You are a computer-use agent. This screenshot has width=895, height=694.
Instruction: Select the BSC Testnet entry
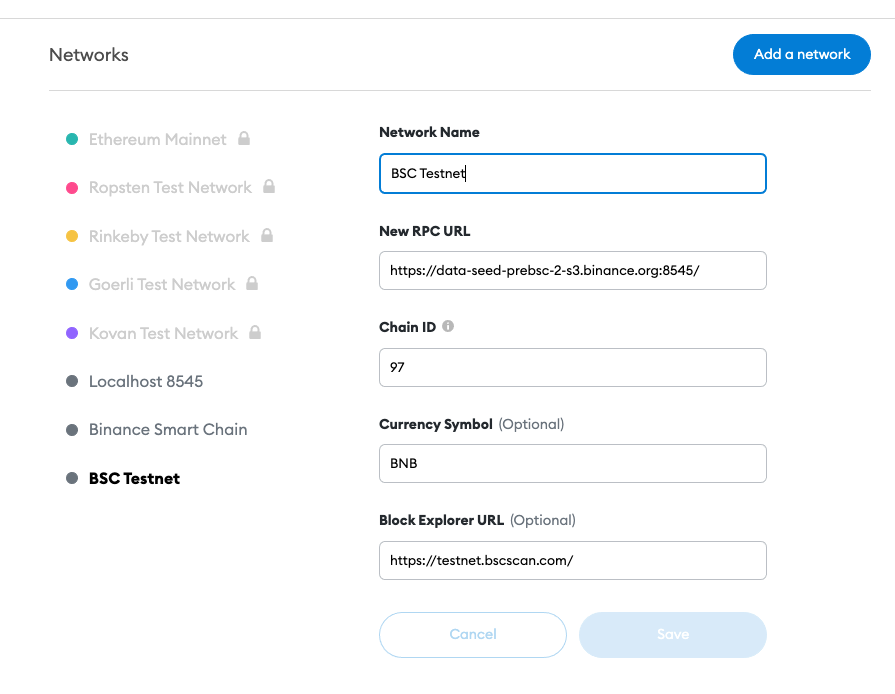click(x=134, y=479)
